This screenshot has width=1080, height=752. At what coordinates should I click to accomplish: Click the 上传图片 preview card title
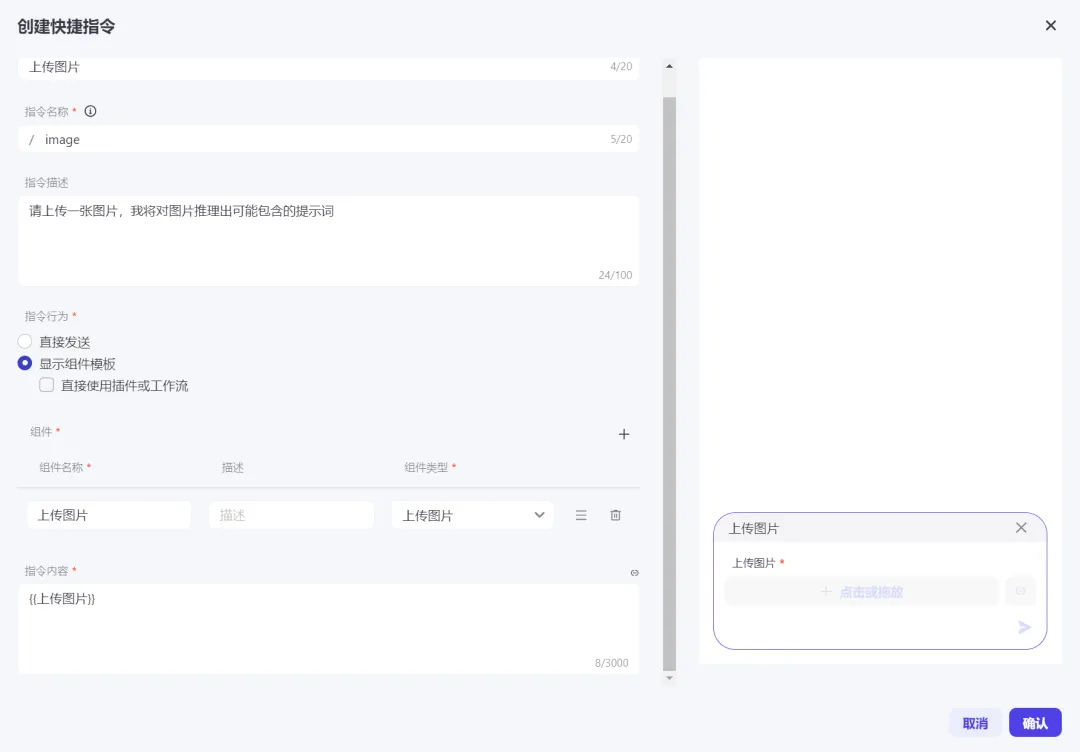tap(754, 528)
